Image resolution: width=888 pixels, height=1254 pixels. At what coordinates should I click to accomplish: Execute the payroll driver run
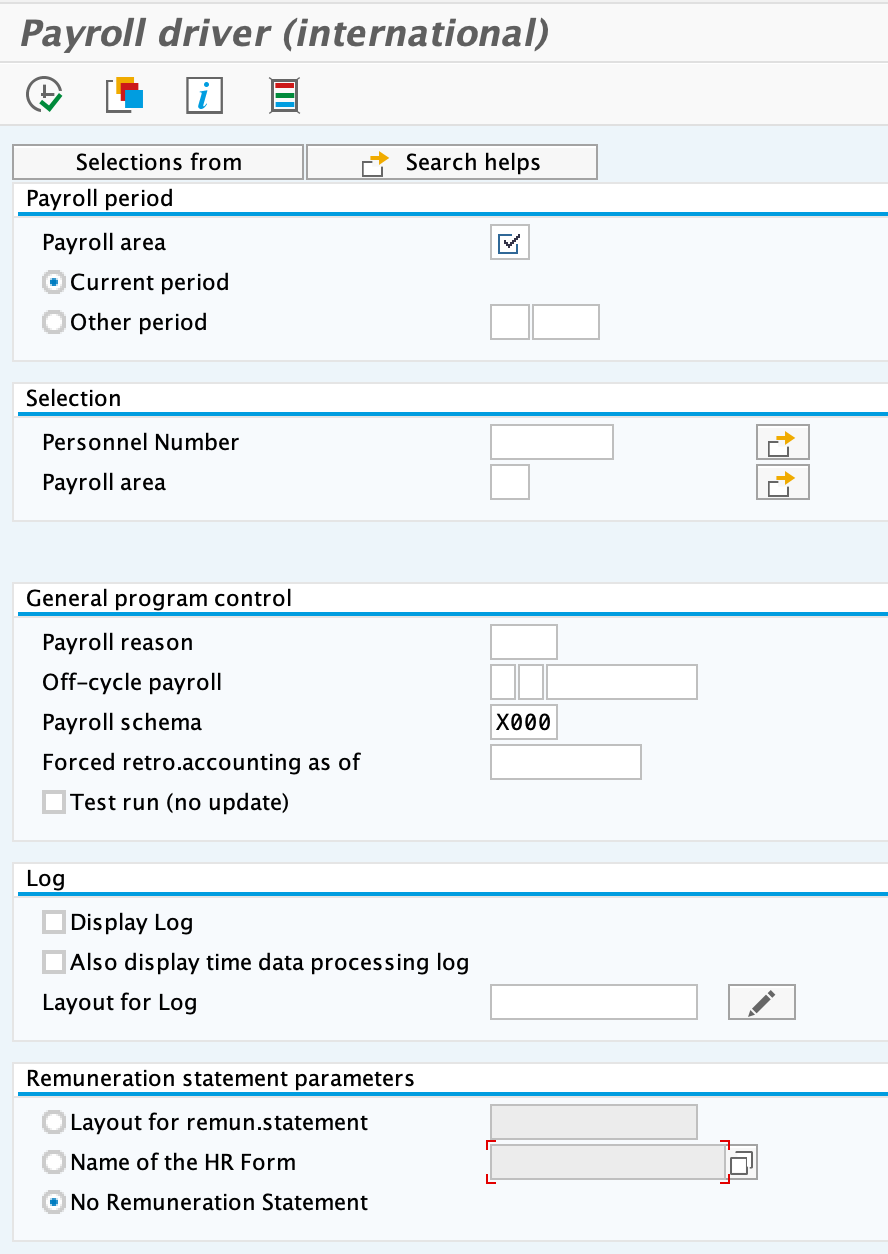click(42, 95)
